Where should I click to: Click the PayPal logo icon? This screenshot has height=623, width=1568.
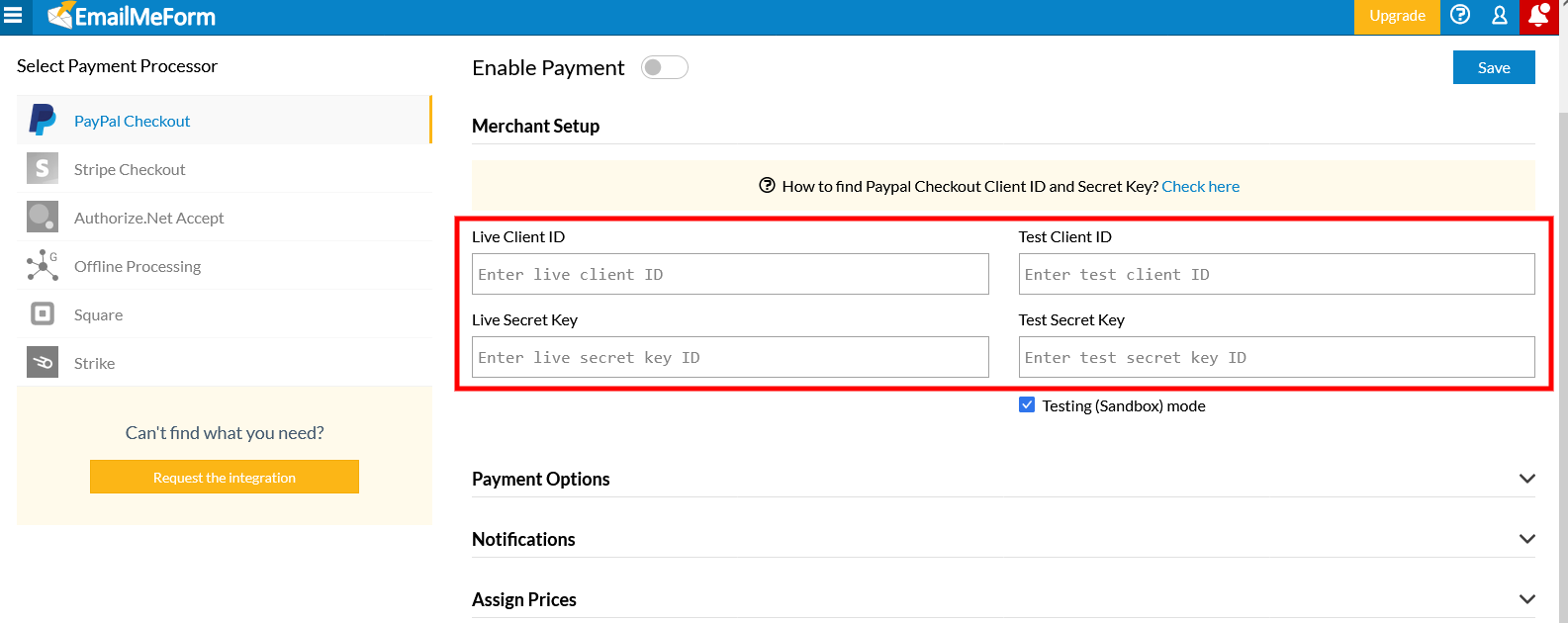[x=43, y=120]
